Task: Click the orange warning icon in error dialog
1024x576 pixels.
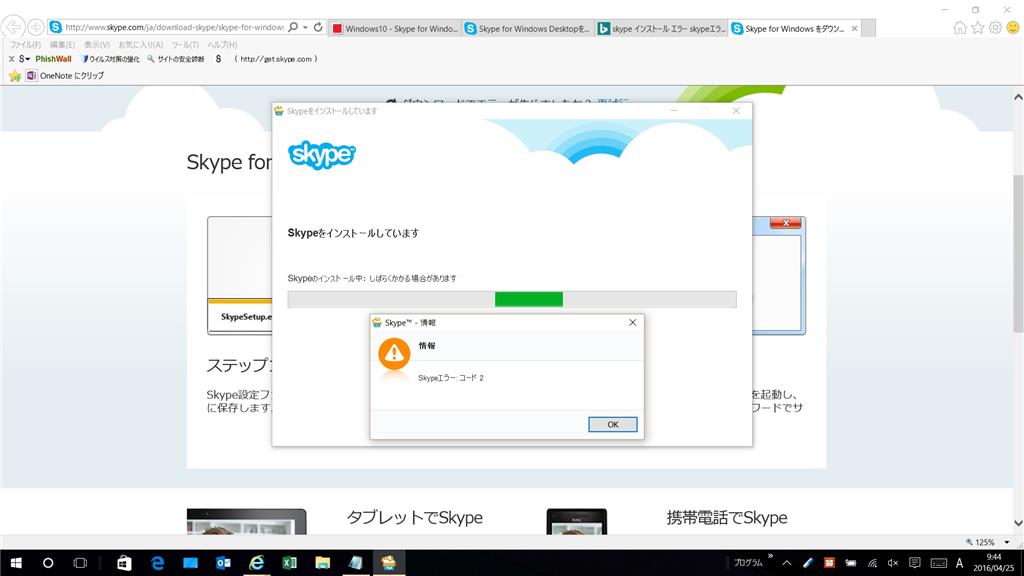Action: pyautogui.click(x=394, y=353)
